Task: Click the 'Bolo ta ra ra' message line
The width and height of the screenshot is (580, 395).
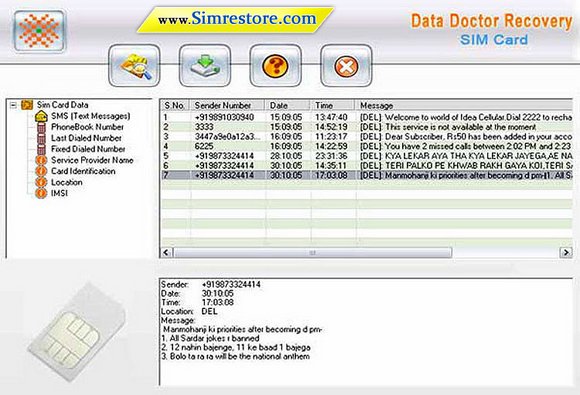Action: click(236, 357)
